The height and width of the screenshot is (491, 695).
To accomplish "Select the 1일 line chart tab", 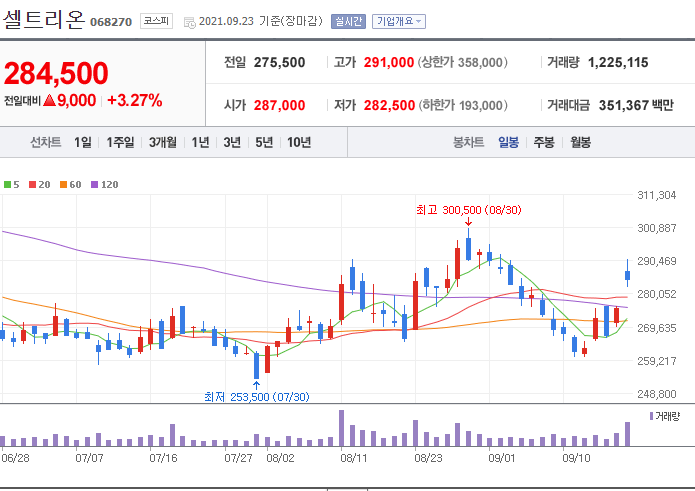I will [83, 142].
